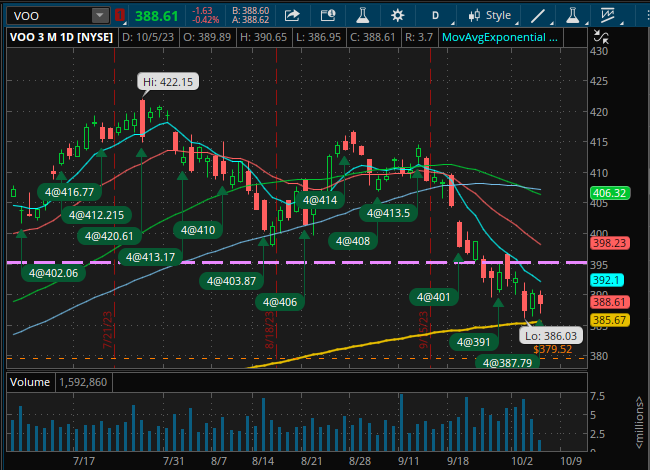Click the VOO 3 M 1D [NYSE] title
Viewport: 650px width, 470px height.
tap(61, 37)
